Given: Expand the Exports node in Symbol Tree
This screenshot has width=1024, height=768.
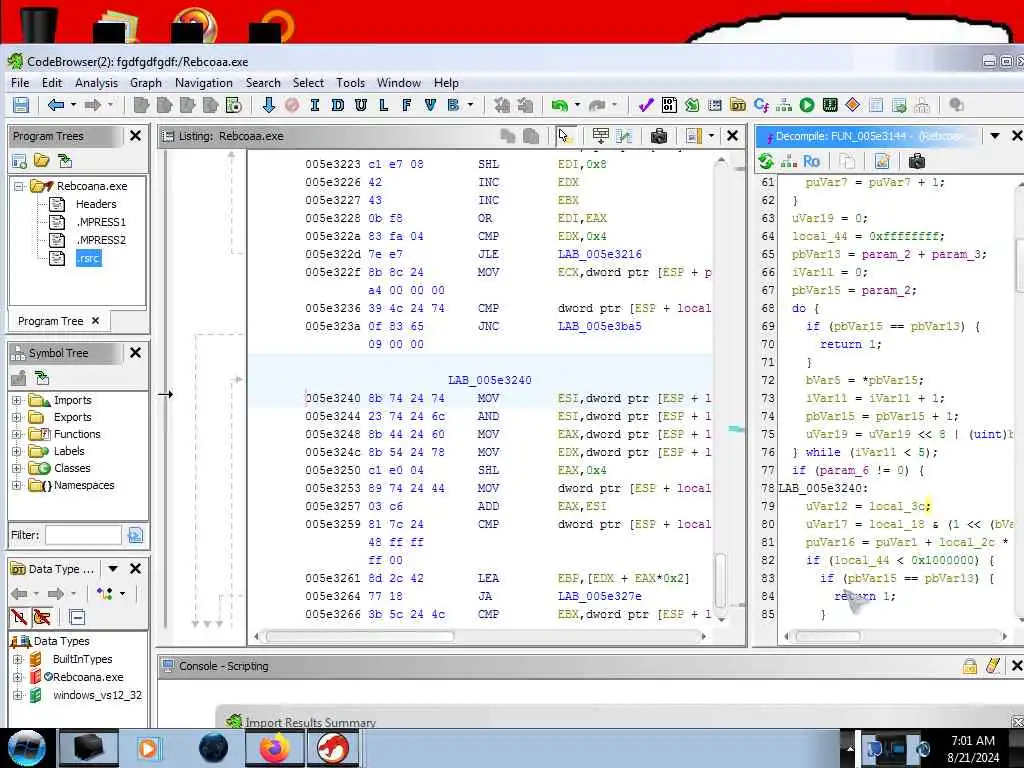Looking at the screenshot, I should click(17, 417).
